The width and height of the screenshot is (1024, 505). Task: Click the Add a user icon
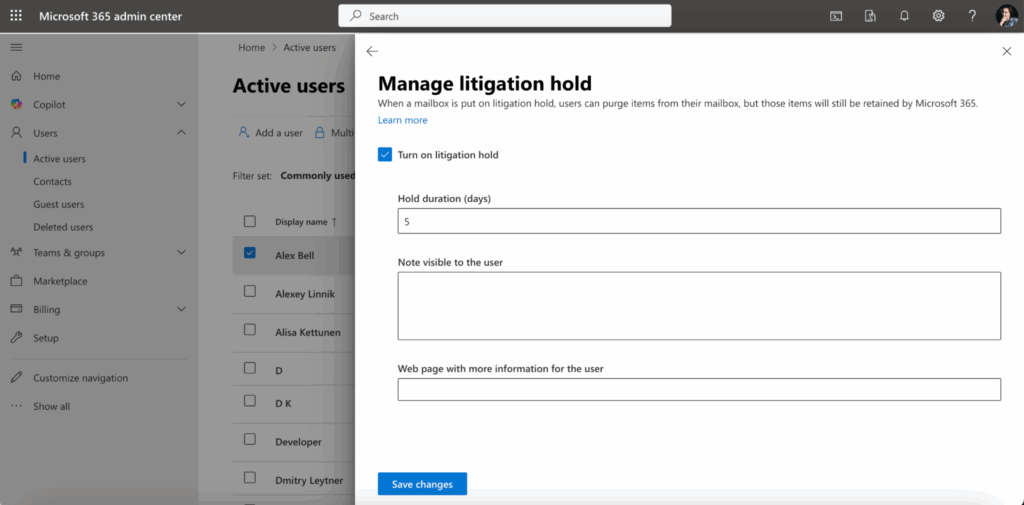pos(244,132)
